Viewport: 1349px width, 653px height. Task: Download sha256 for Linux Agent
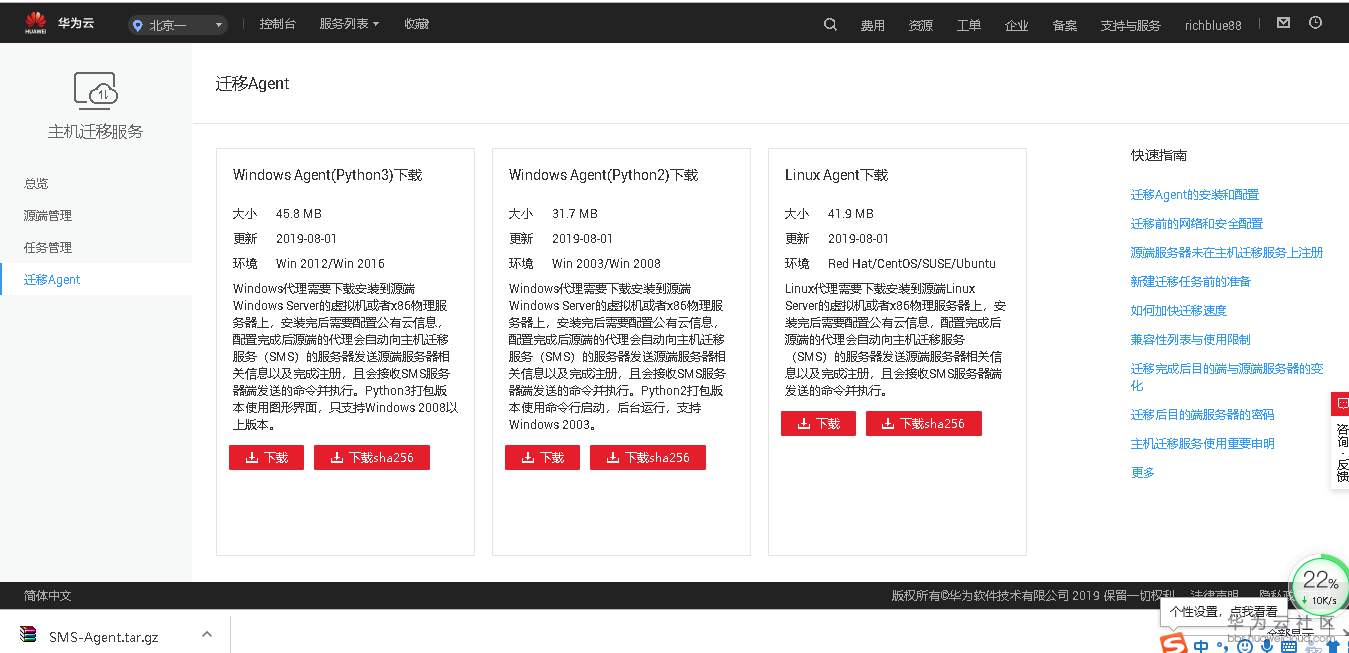(924, 424)
